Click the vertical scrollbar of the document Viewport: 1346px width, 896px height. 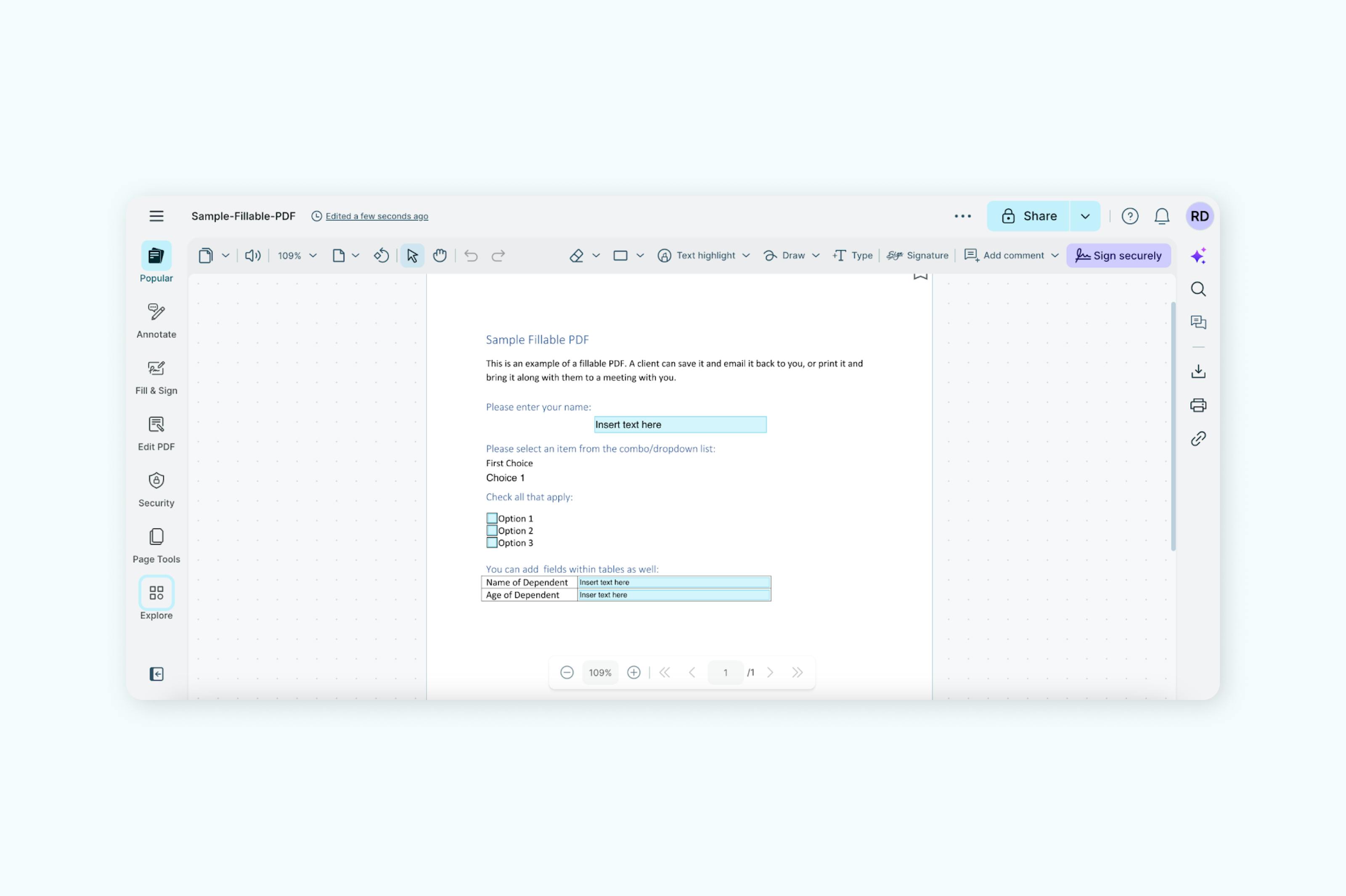tap(1173, 426)
